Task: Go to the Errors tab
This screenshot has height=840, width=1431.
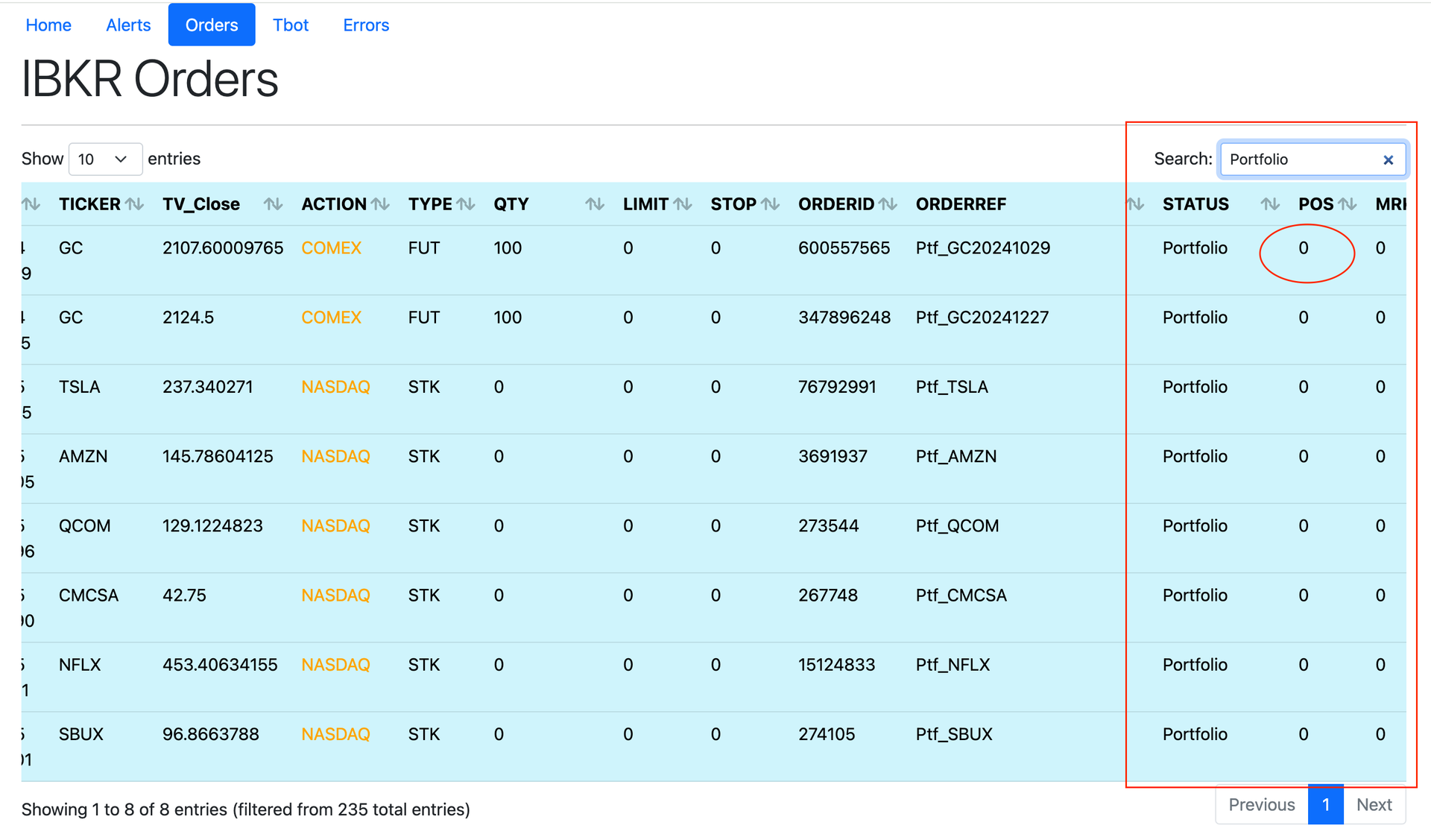Action: click(366, 25)
